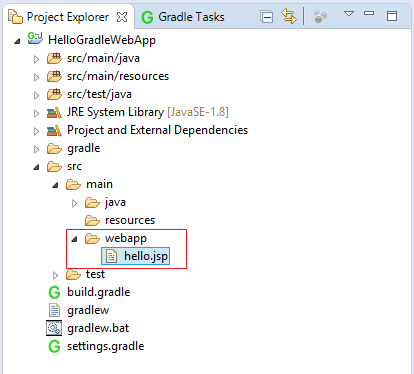Image resolution: width=414 pixels, height=374 pixels.
Task: Expand the src/main/java source folder
Action: point(36,59)
